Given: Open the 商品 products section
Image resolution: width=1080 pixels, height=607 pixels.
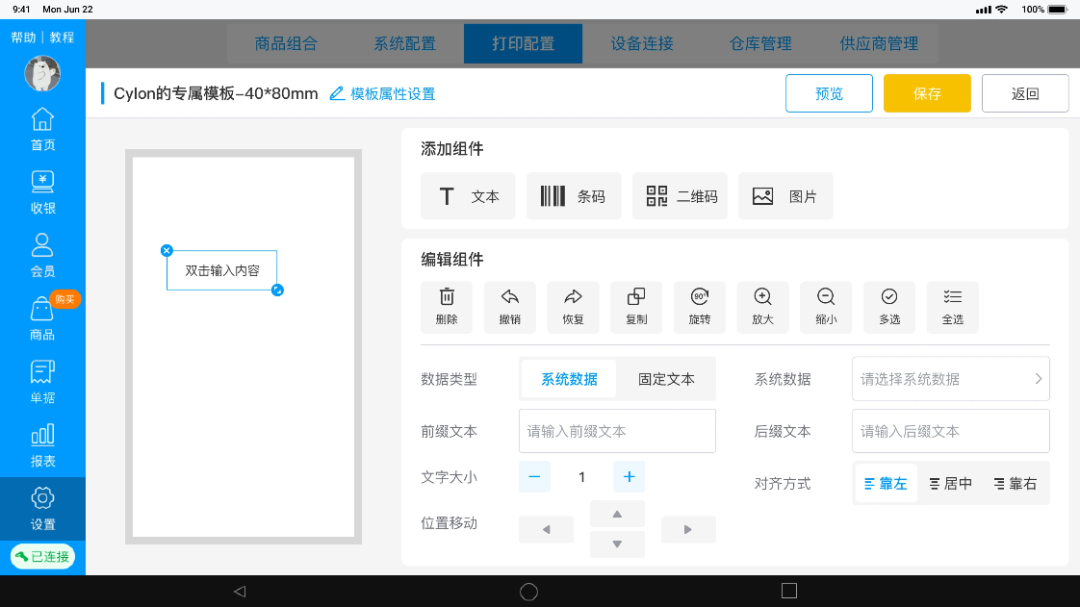Looking at the screenshot, I should [x=42, y=319].
